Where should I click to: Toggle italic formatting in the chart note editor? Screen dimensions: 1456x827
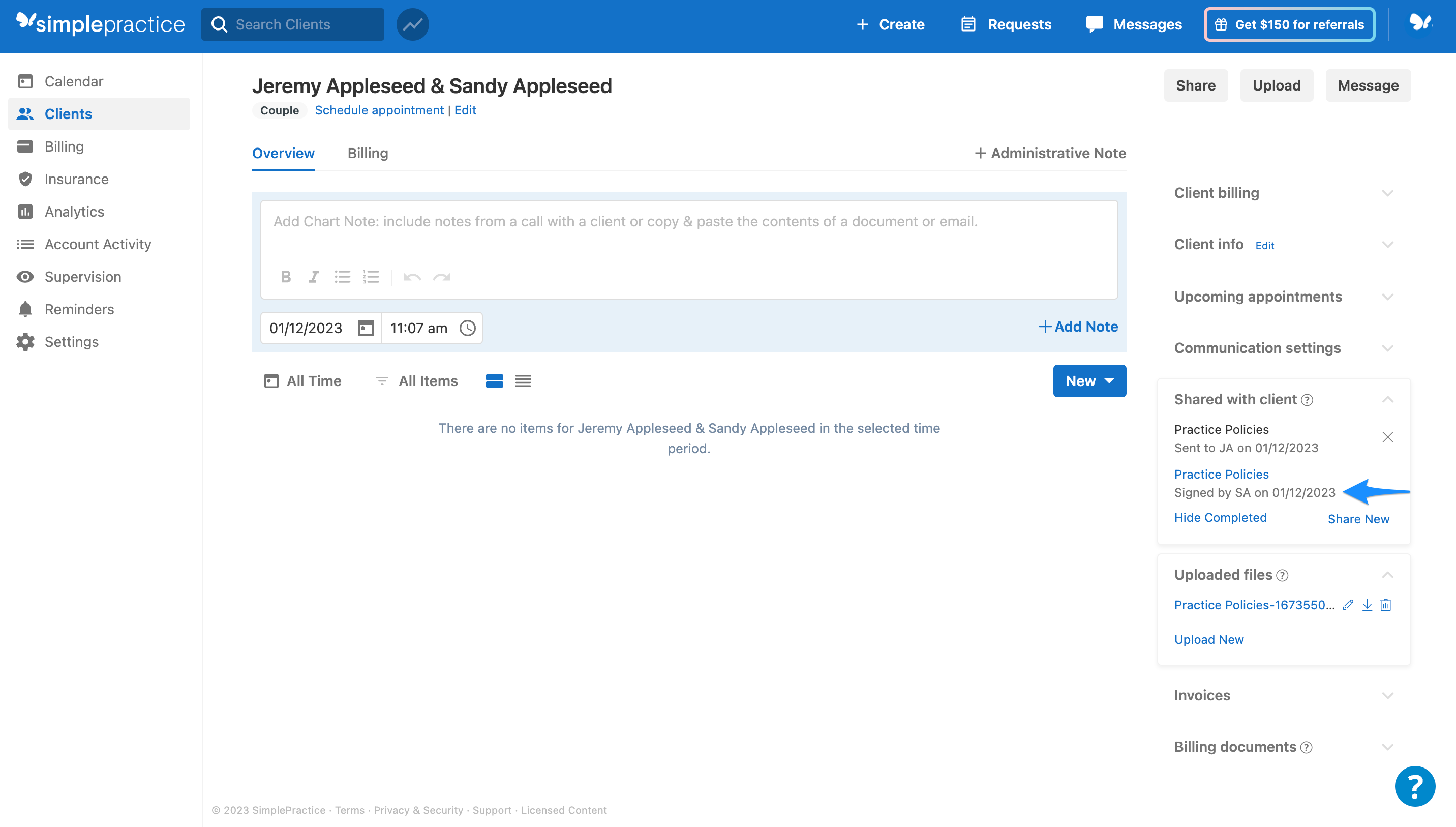(313, 277)
